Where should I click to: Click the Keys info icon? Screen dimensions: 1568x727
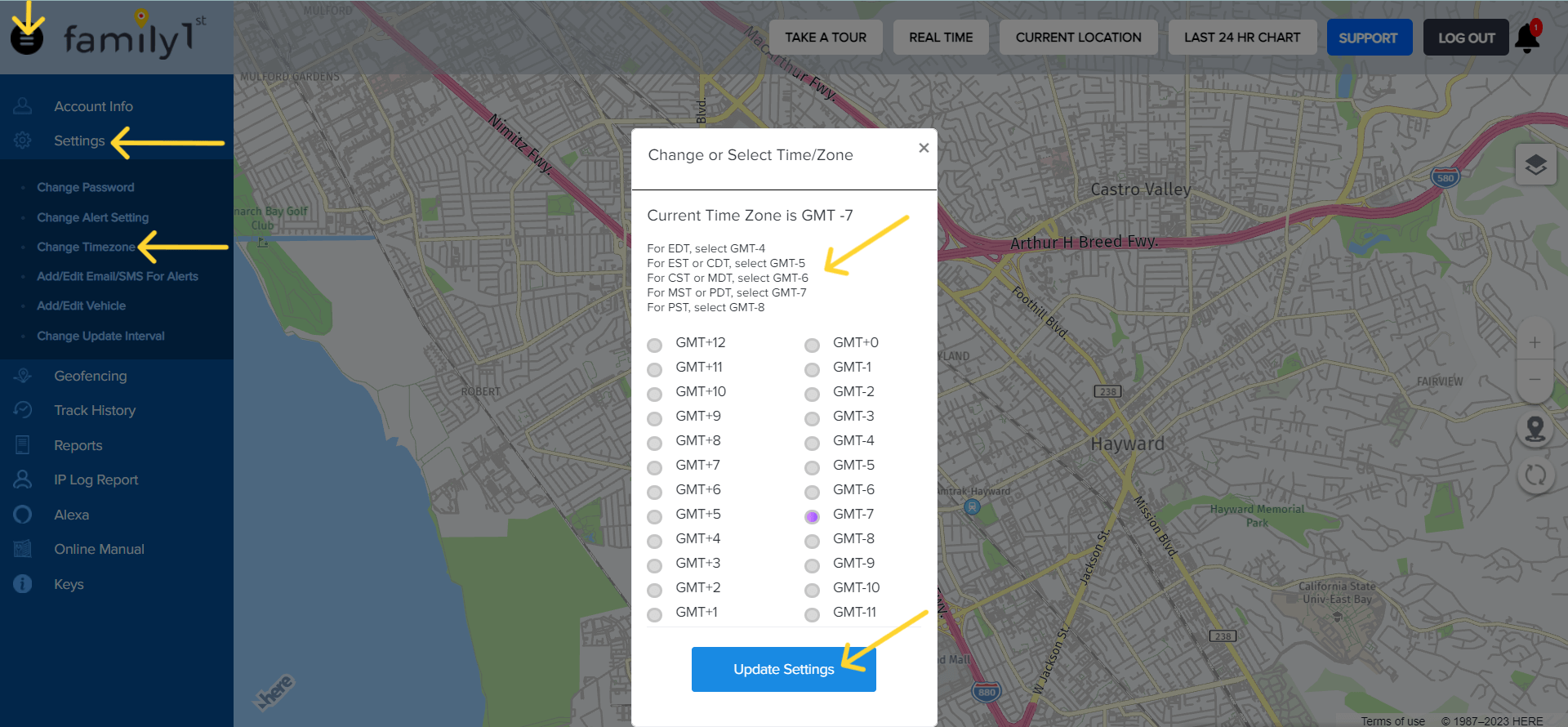tap(23, 584)
